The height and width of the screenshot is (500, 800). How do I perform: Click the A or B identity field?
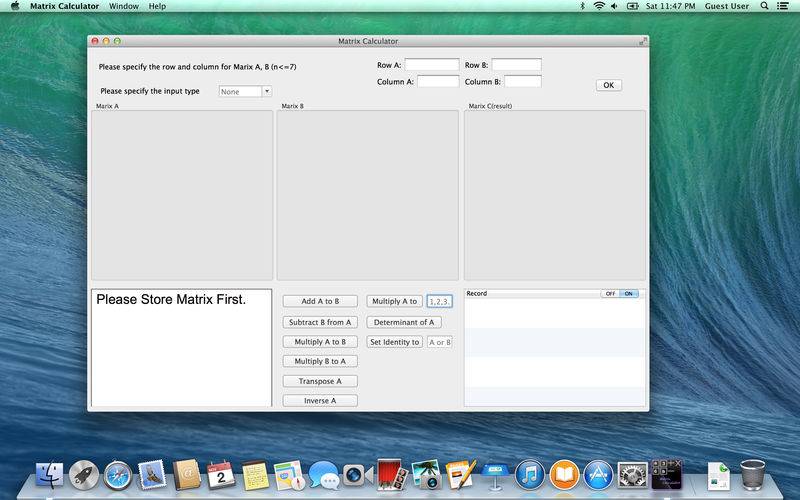[x=439, y=342]
